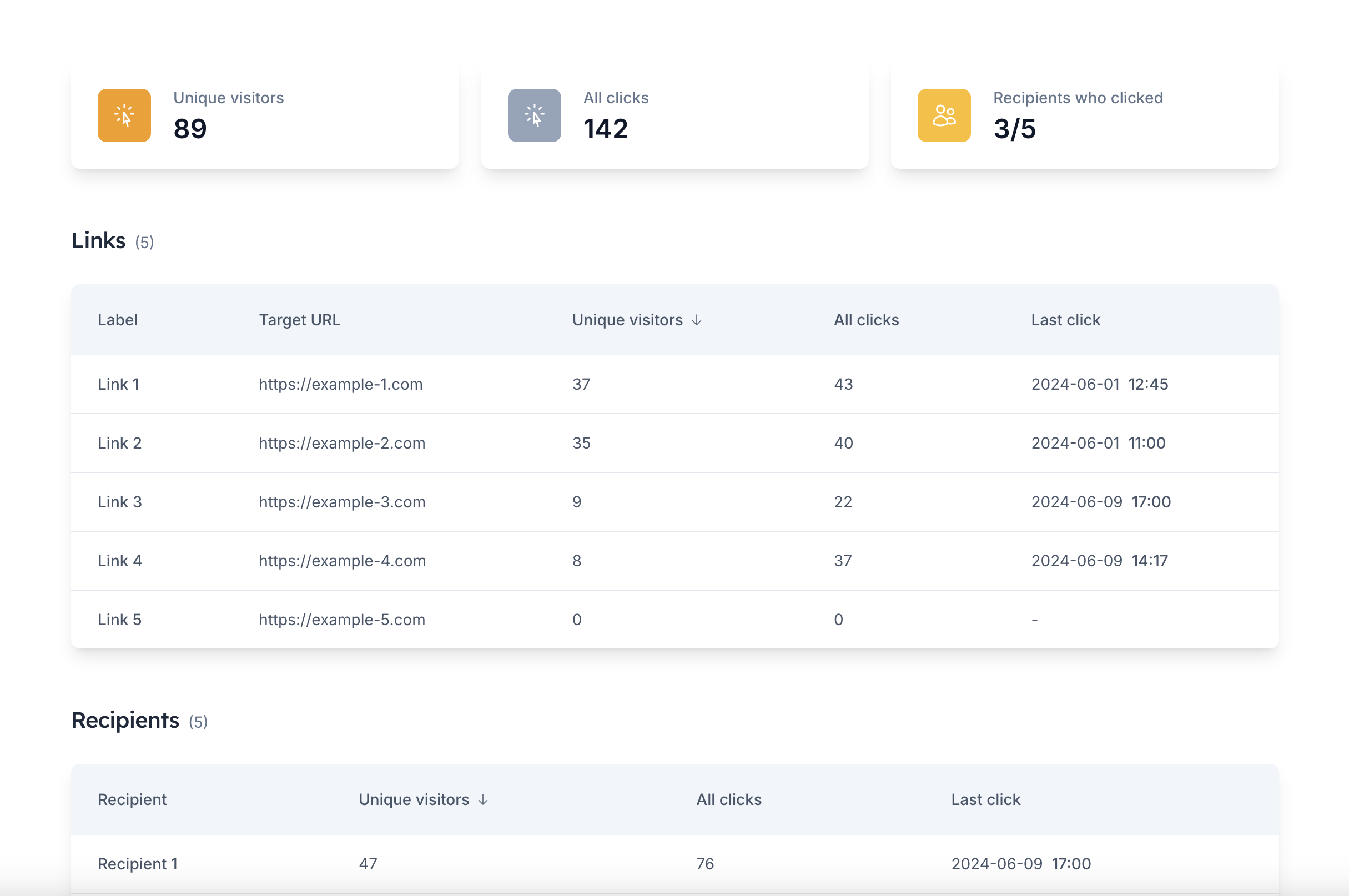
Task: Open https://example-1.com target URL
Action: coord(340,384)
